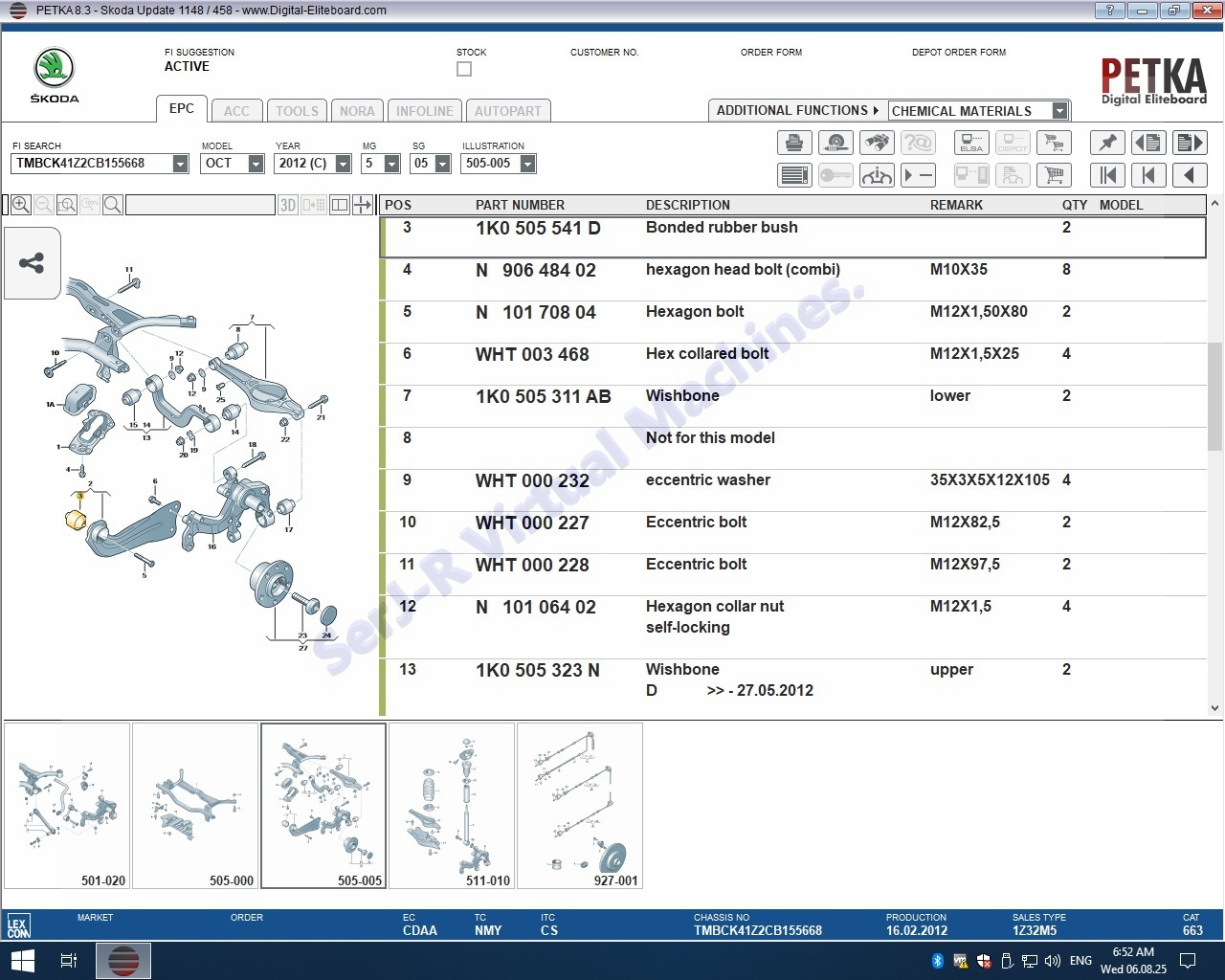Click the shopping cart icon
The width and height of the screenshot is (1225, 980).
(1054, 175)
